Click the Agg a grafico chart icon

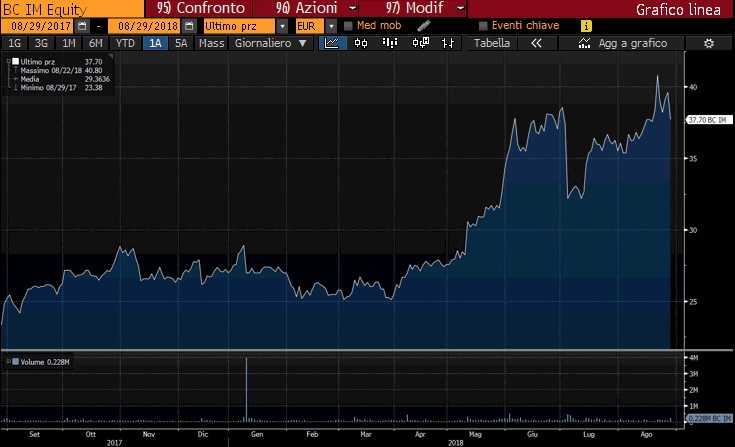point(584,43)
